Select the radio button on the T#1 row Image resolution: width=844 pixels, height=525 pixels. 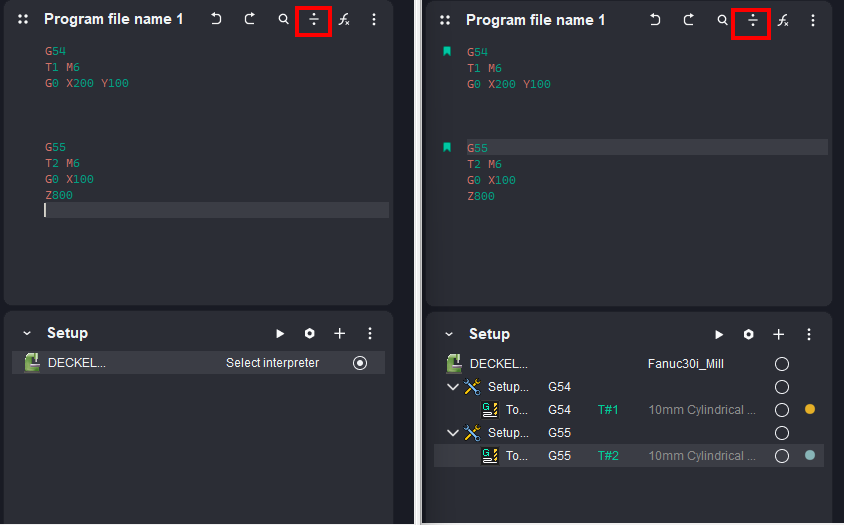click(x=782, y=410)
